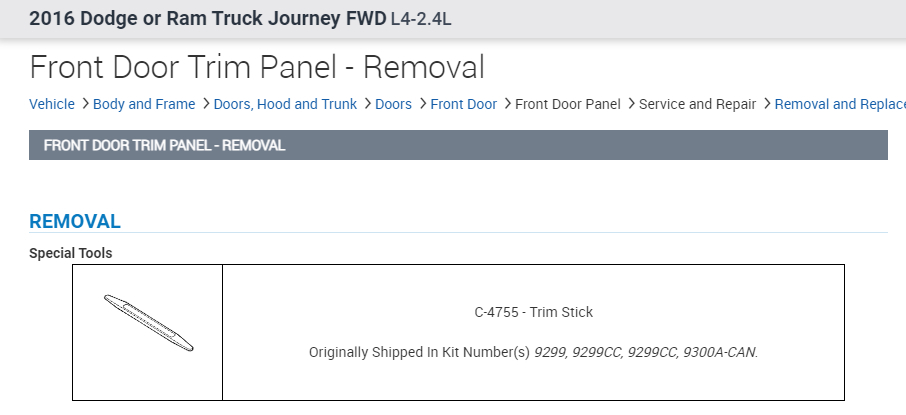Click the blue REMOVAL section heading
The image size is (906, 415).
pyautogui.click(x=75, y=221)
